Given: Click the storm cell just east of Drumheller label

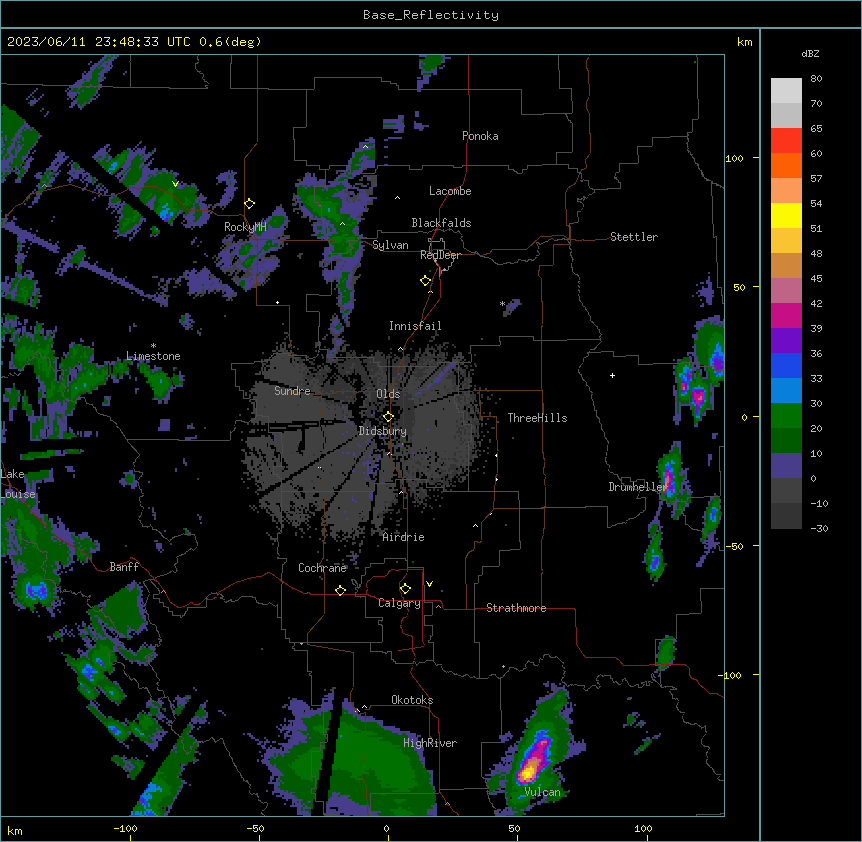Looking at the screenshot, I should tap(670, 478).
